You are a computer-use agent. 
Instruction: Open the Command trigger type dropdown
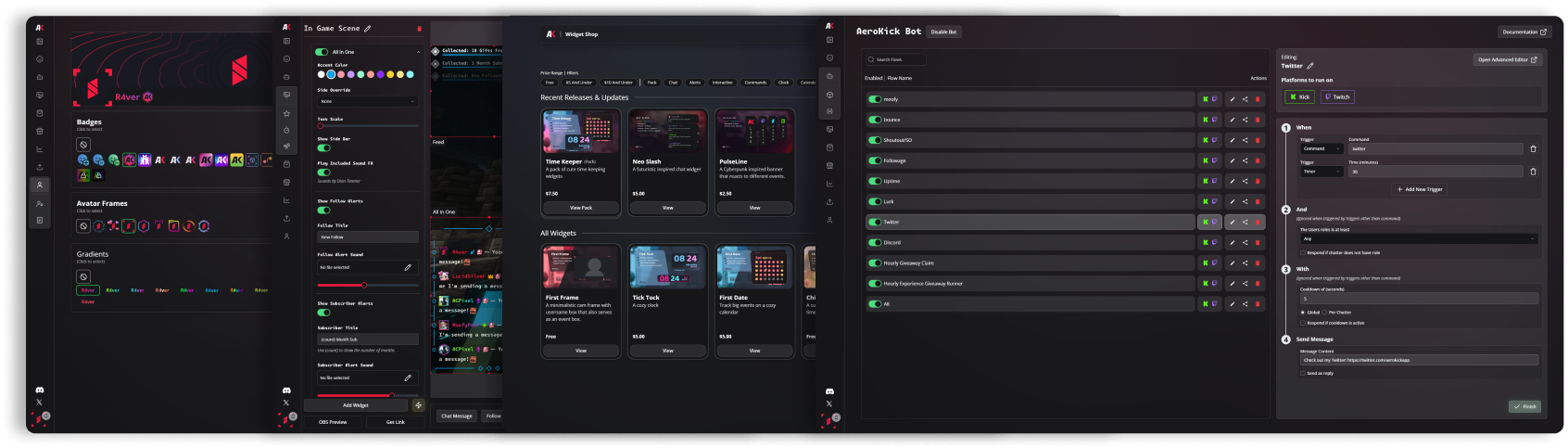click(x=1321, y=148)
